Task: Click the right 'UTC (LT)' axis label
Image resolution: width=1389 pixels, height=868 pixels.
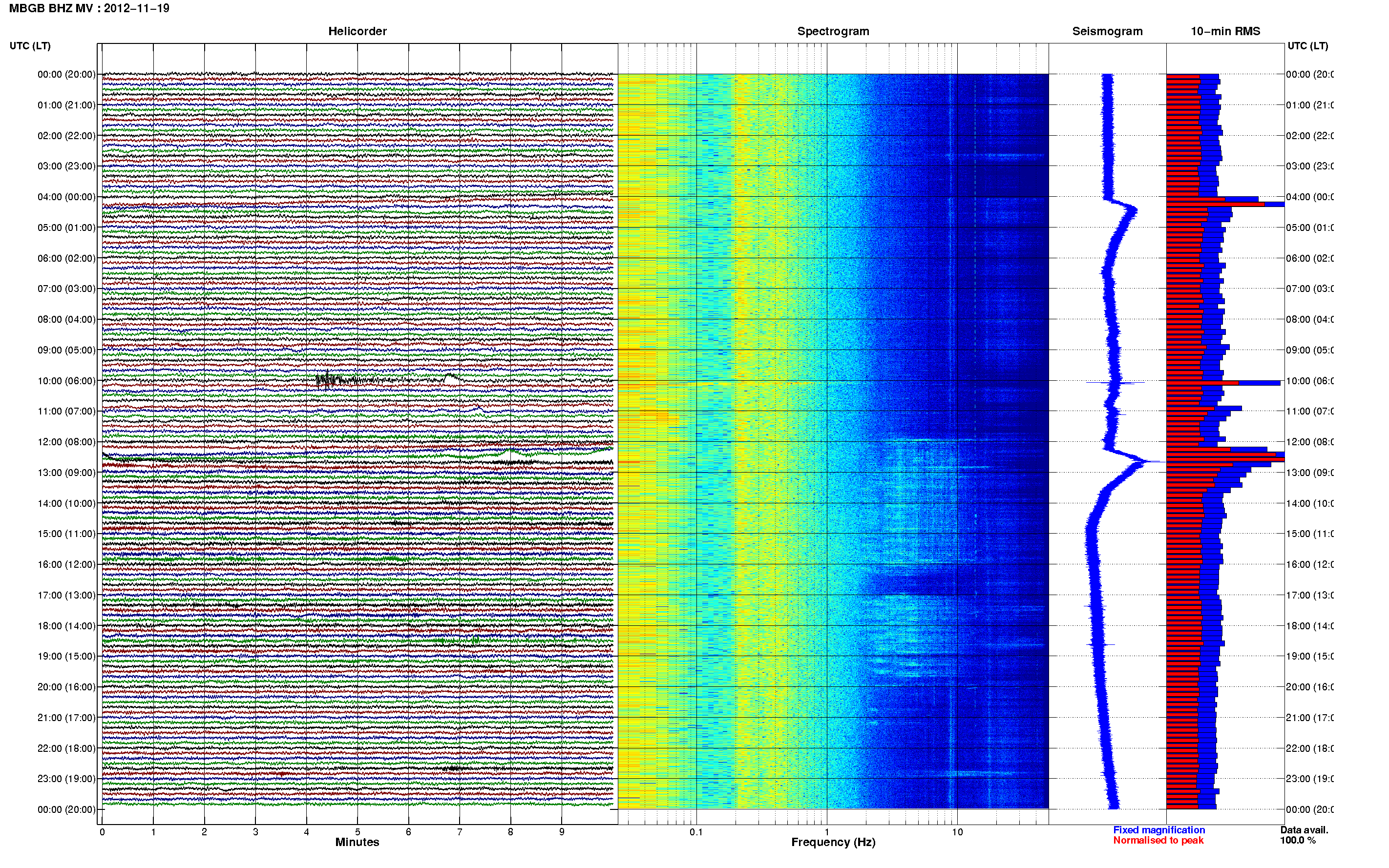Action: click(1307, 46)
